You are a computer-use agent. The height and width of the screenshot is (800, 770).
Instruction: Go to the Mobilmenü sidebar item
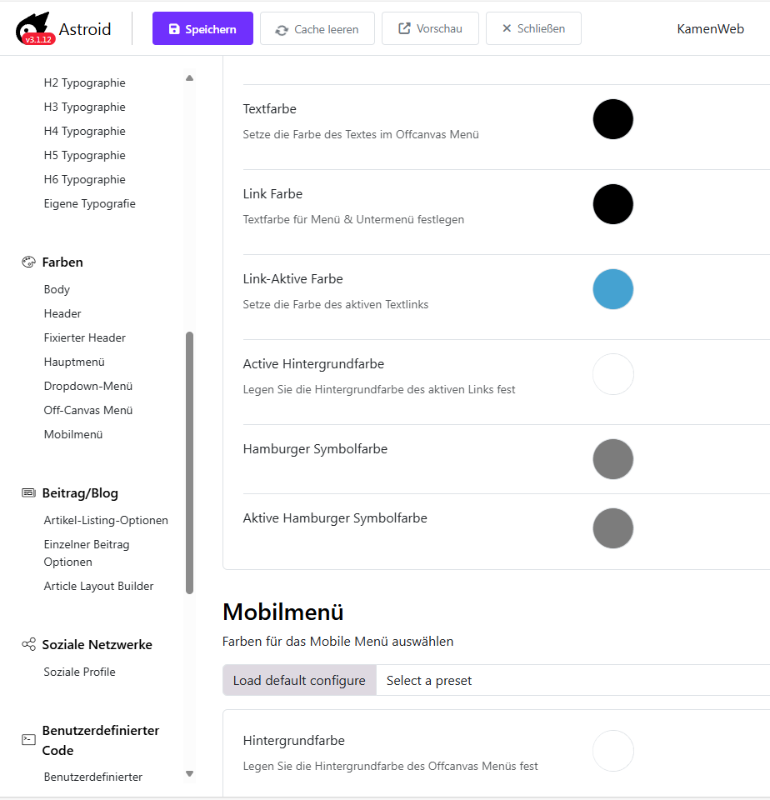click(73, 434)
